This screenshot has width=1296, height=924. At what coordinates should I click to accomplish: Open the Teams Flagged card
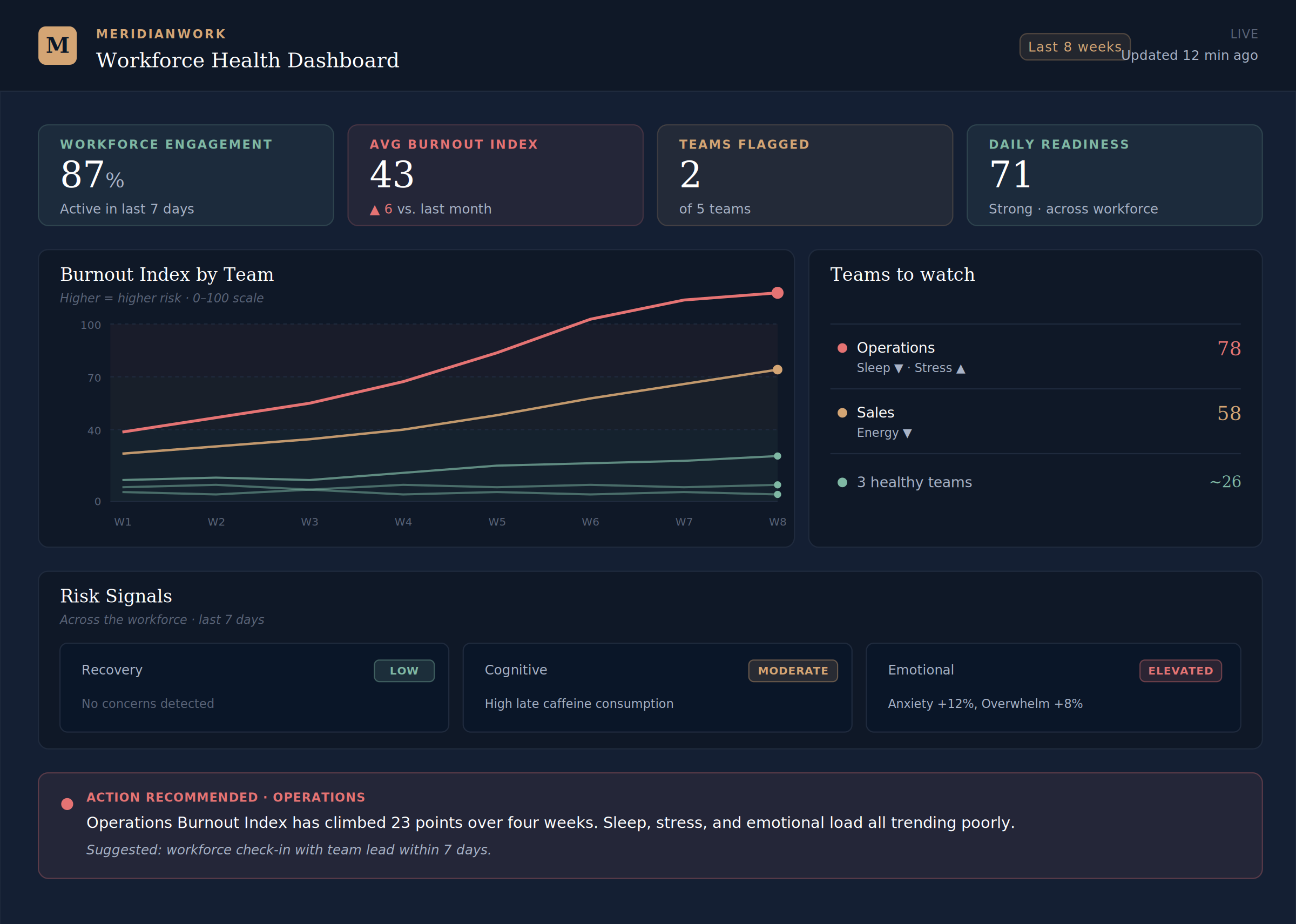click(805, 175)
